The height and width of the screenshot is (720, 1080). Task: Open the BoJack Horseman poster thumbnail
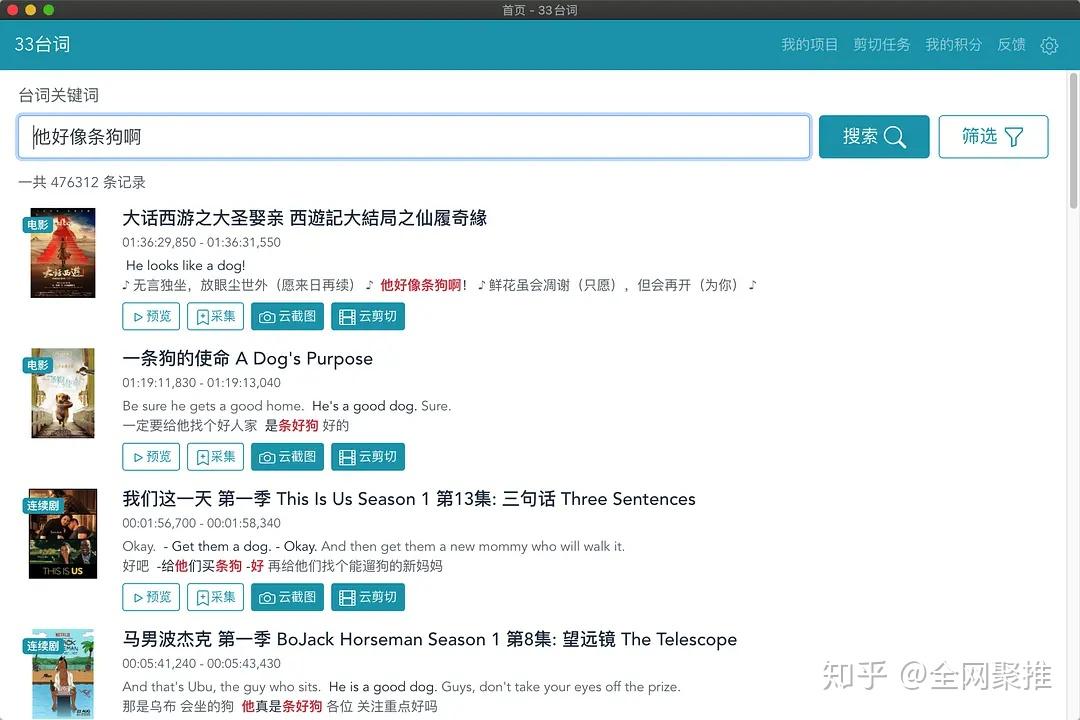63,674
